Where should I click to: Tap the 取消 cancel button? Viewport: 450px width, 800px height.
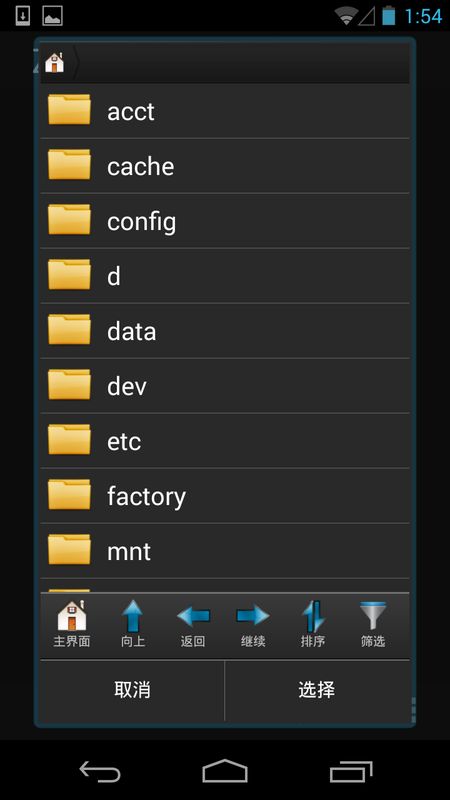[132, 690]
